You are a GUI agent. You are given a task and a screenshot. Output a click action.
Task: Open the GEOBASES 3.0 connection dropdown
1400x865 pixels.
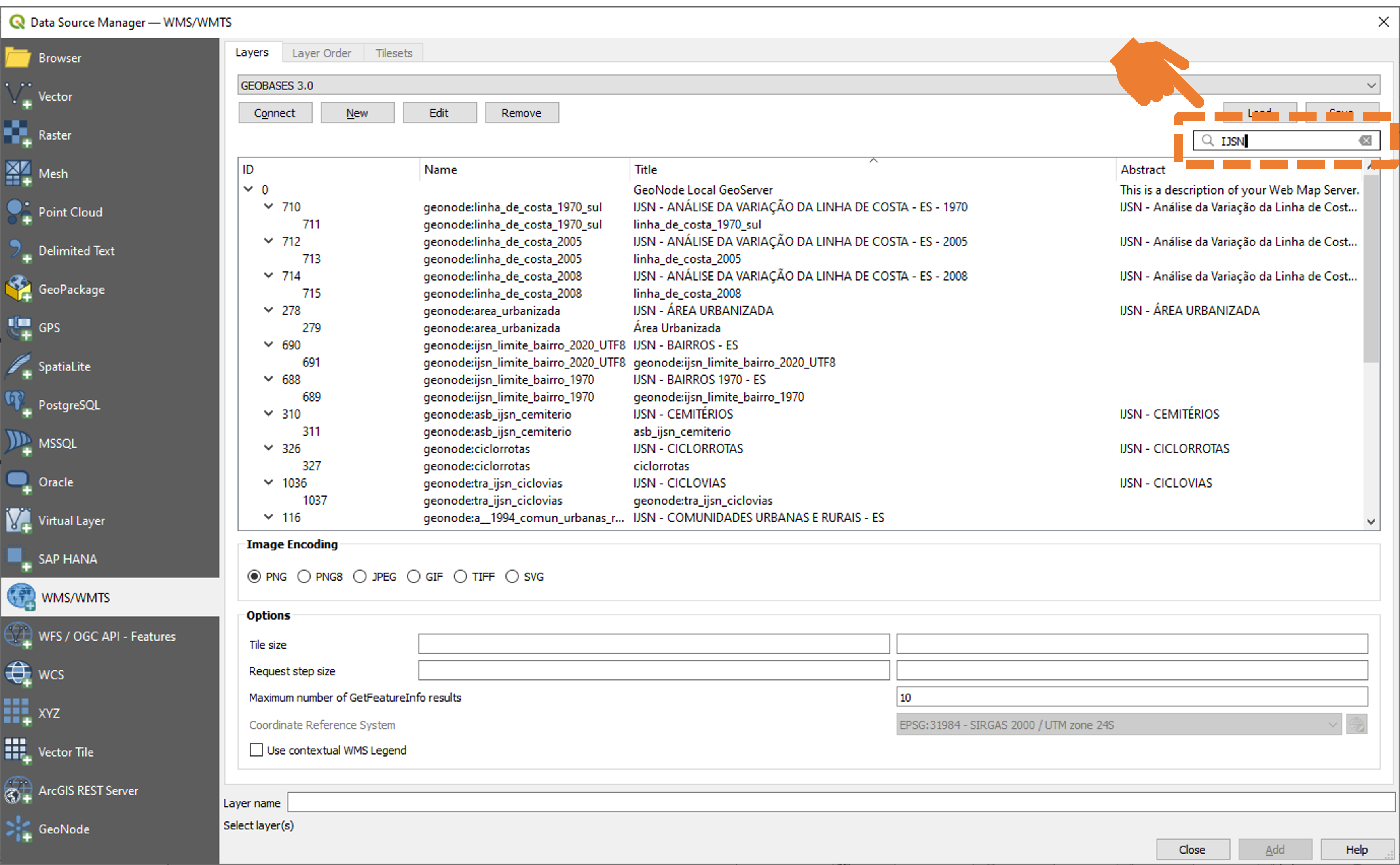[x=809, y=85]
